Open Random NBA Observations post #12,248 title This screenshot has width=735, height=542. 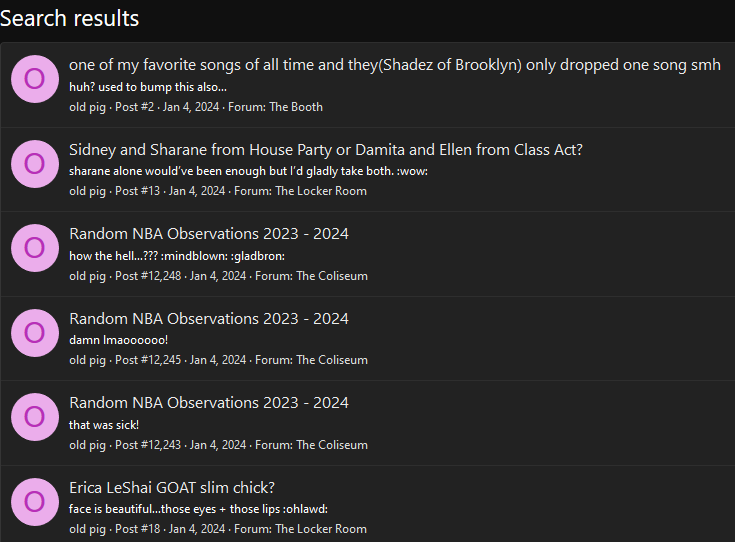click(x=208, y=234)
